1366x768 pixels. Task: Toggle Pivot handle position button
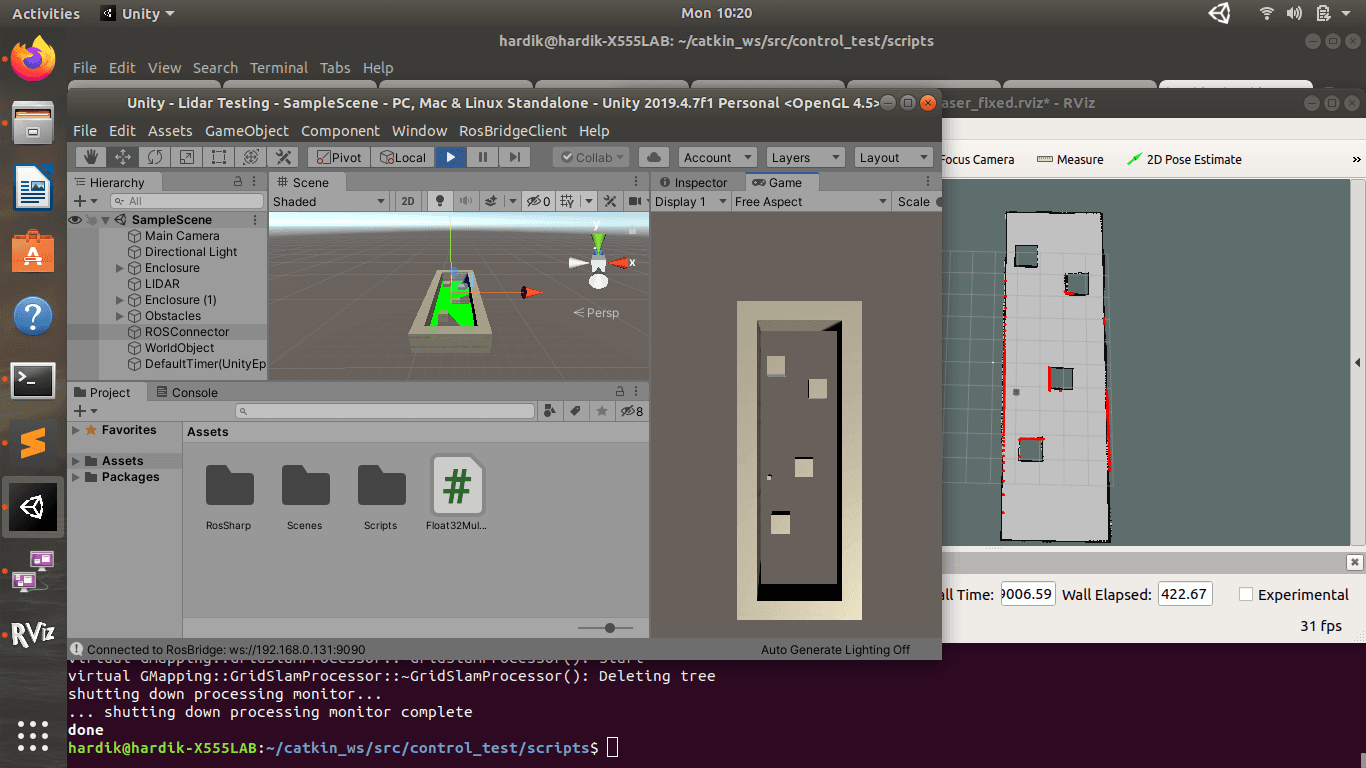[x=339, y=157]
